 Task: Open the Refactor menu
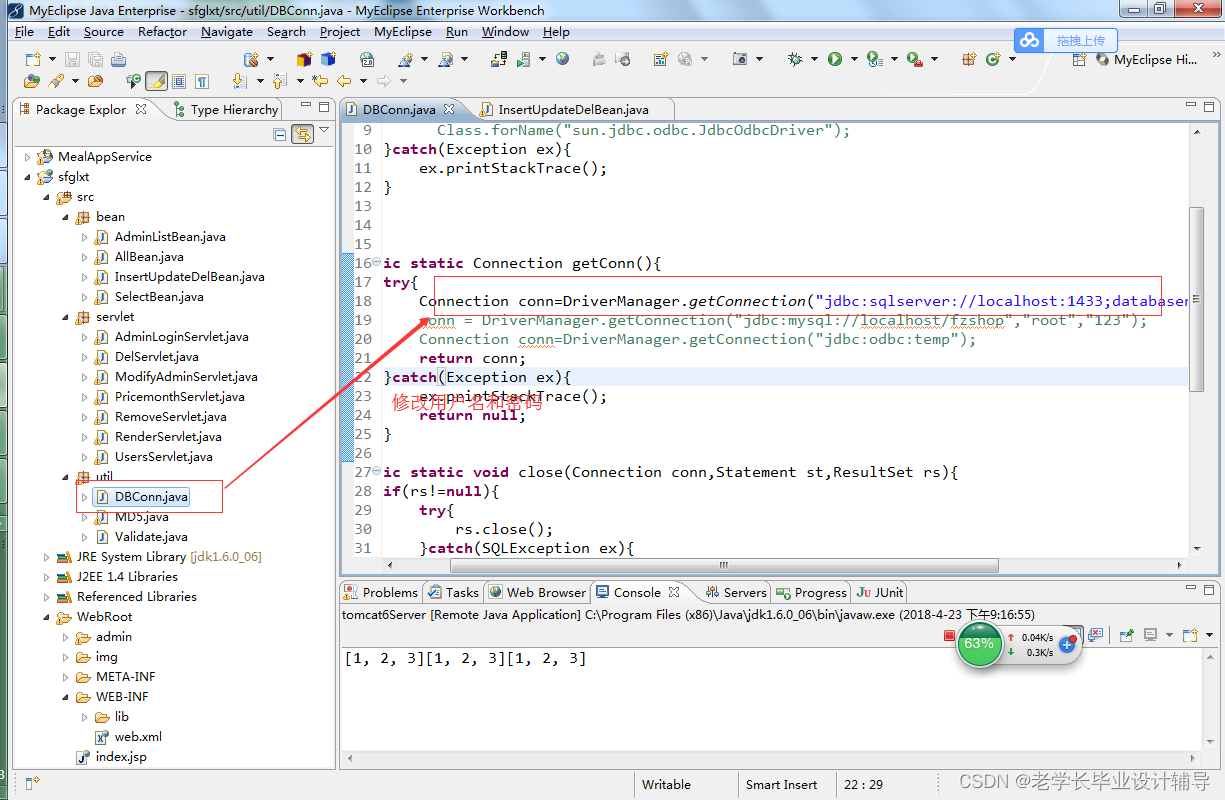pyautogui.click(x=163, y=31)
